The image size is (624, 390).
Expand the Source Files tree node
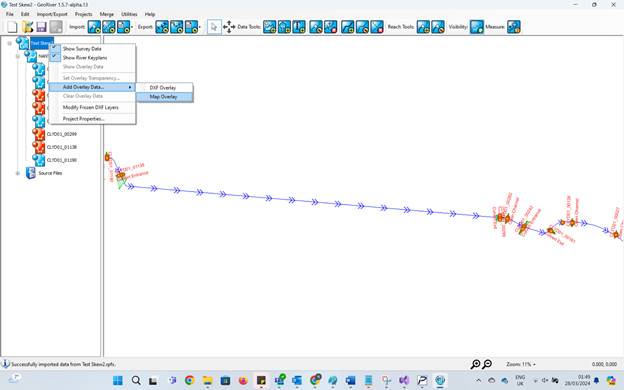[18, 173]
